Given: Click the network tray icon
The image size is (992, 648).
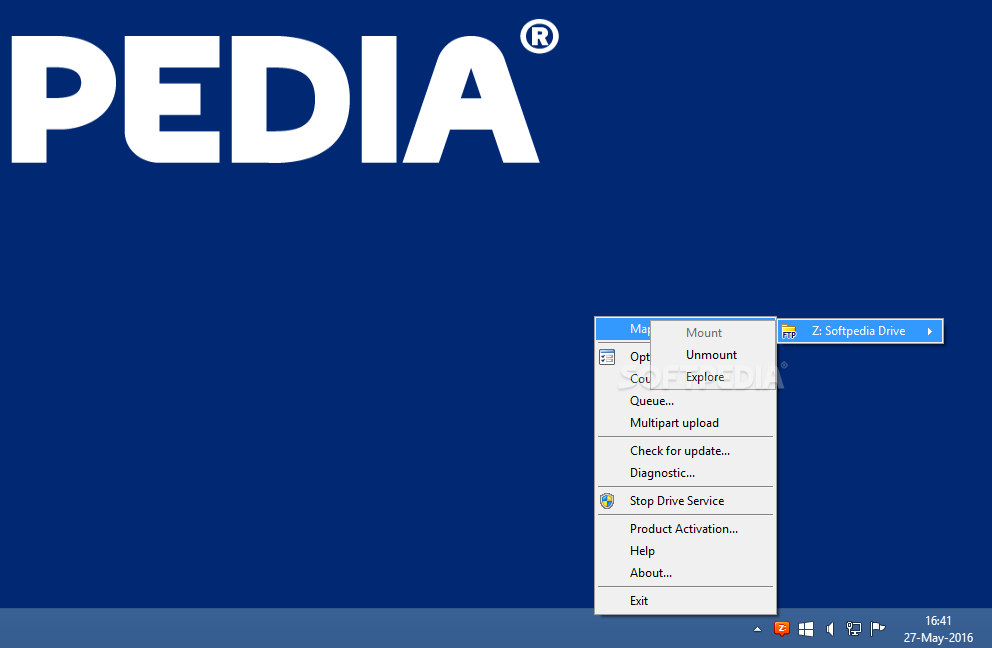Looking at the screenshot, I should click(x=854, y=629).
